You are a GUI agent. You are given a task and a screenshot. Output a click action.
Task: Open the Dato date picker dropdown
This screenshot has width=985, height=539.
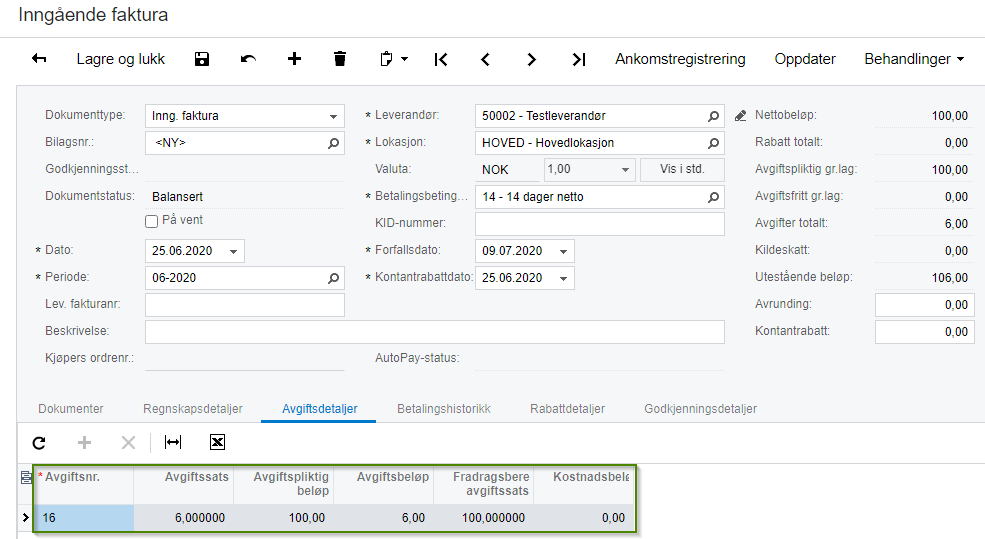[x=234, y=251]
